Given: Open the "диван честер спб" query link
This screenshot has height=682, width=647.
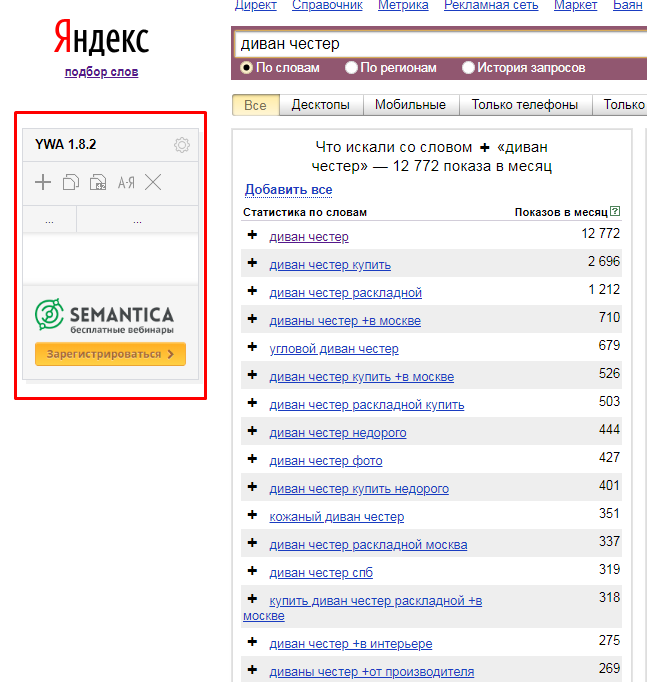Looking at the screenshot, I should click(321, 573).
